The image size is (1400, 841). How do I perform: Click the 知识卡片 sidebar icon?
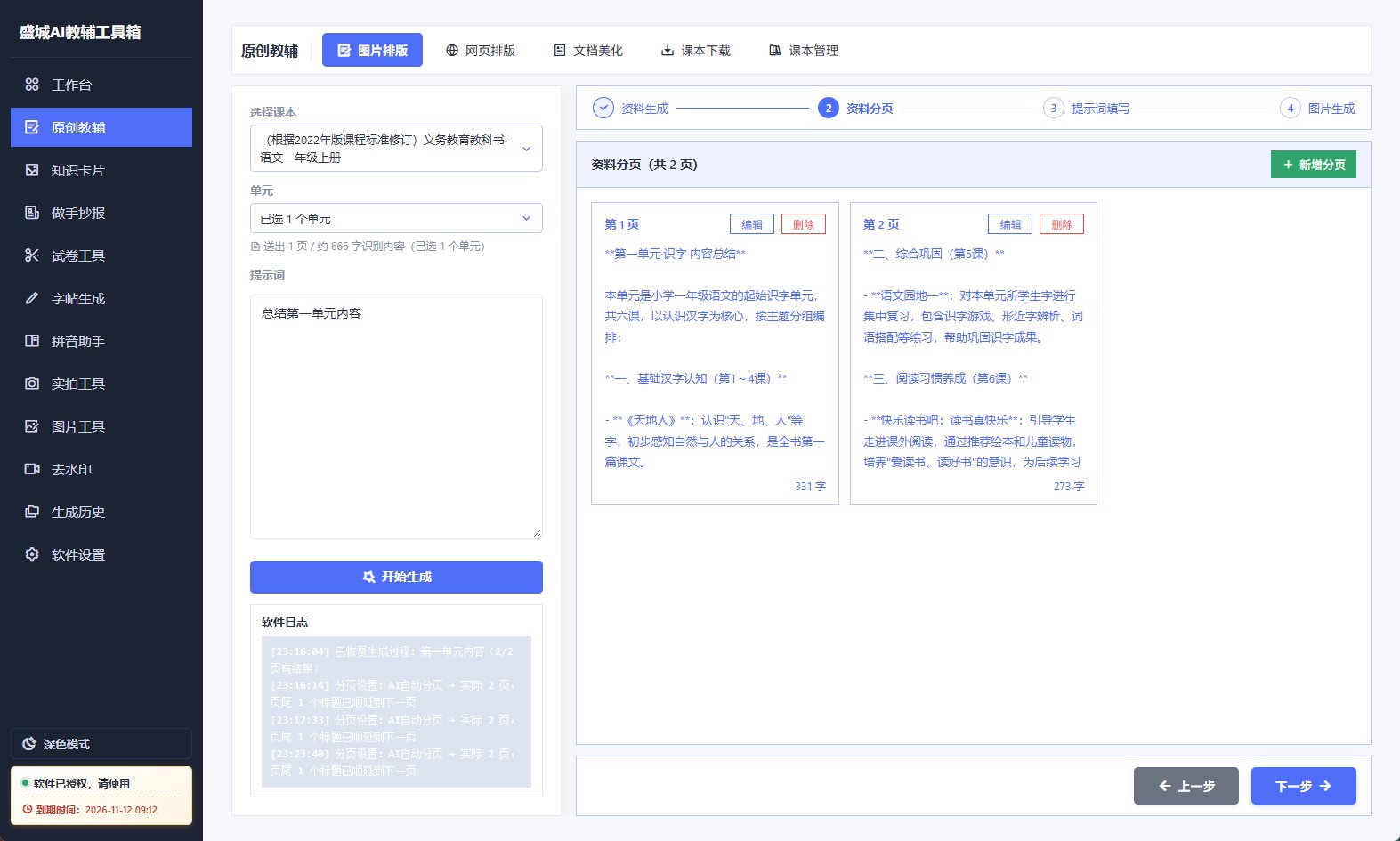click(x=32, y=170)
